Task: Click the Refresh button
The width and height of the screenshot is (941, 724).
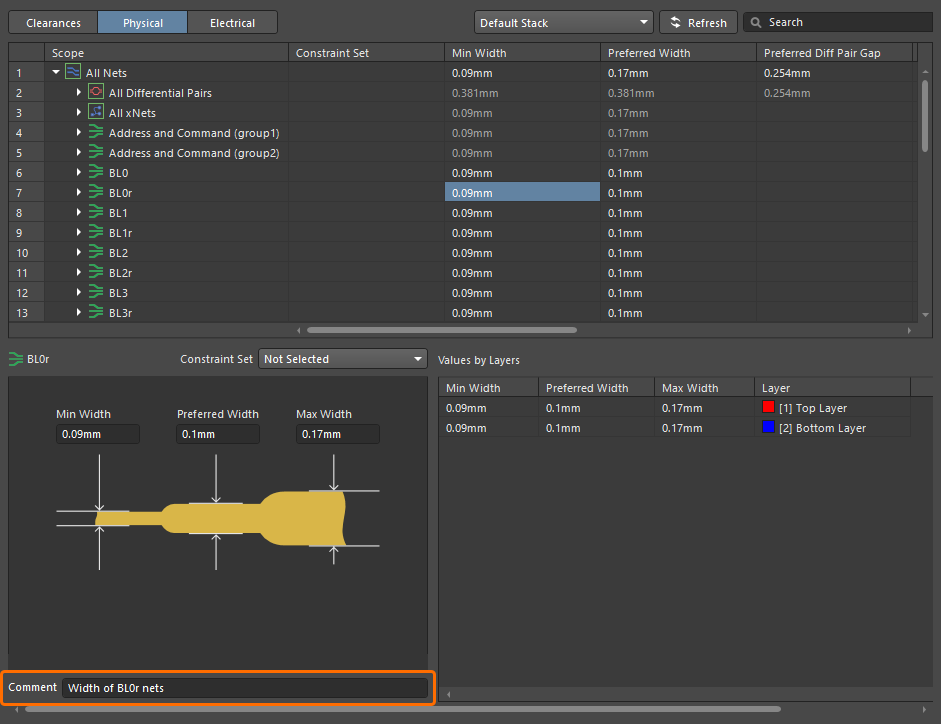Action: coord(698,22)
